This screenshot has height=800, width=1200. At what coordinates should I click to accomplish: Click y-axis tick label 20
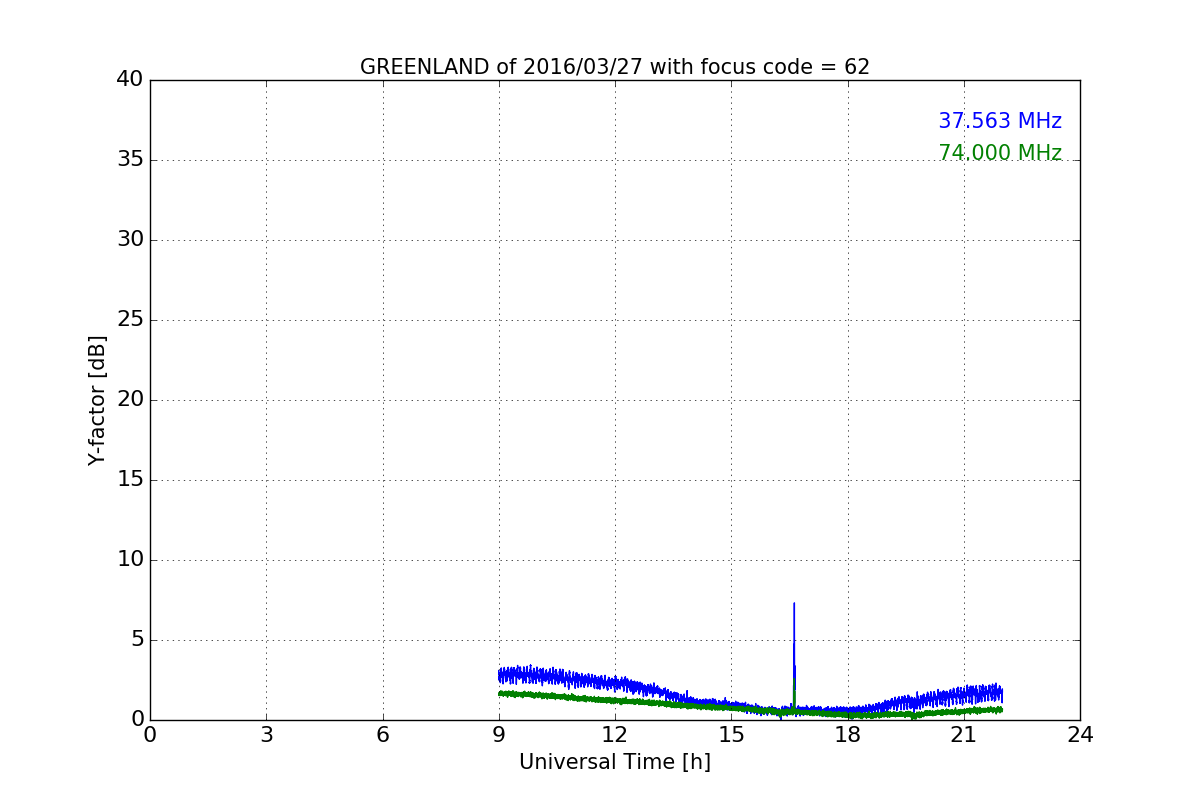click(130, 399)
